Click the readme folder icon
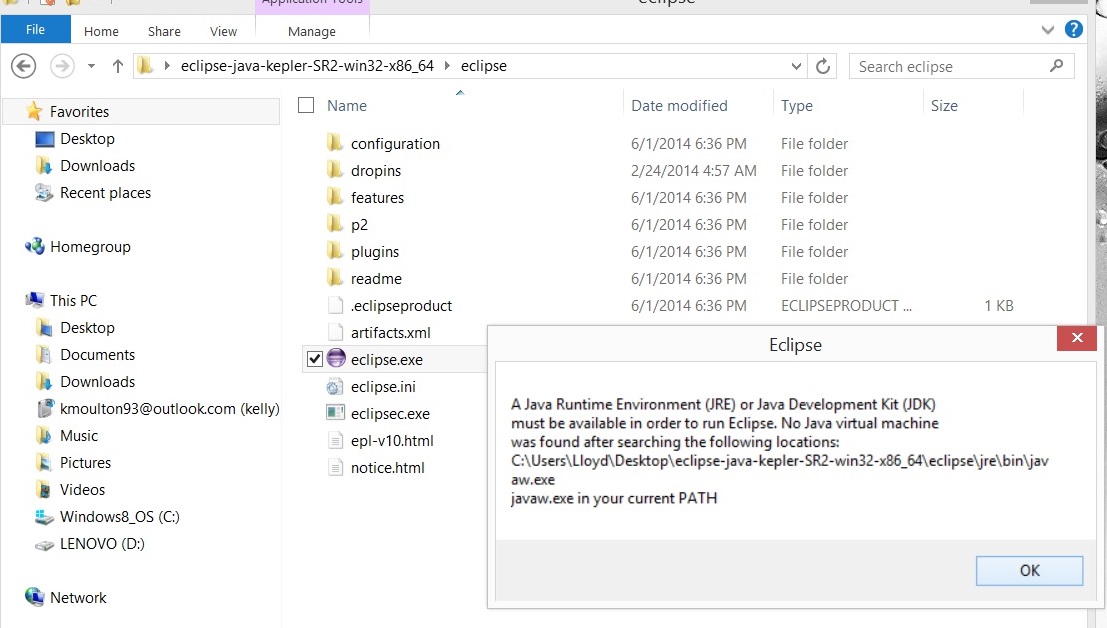Viewport: 1107px width, 628px height. point(335,277)
